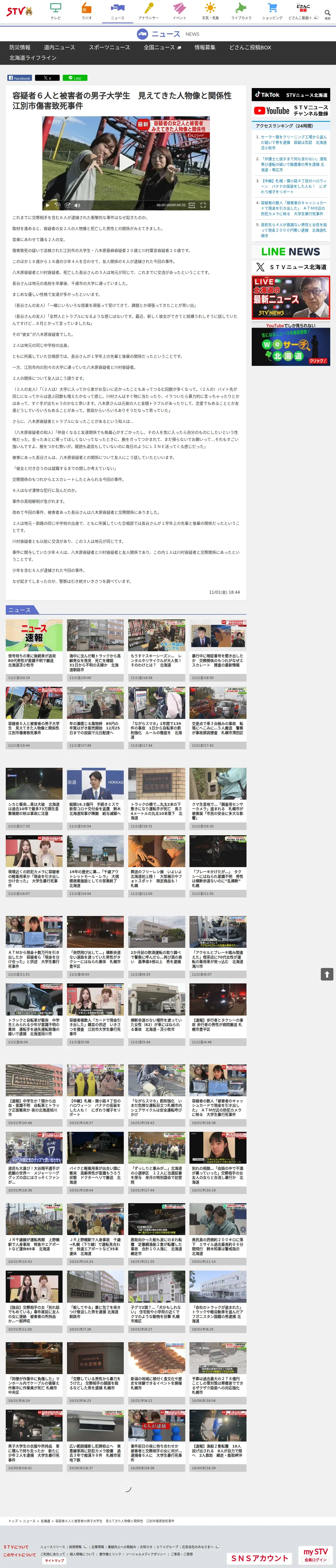Open the 情報募集 menu item

[x=205, y=48]
